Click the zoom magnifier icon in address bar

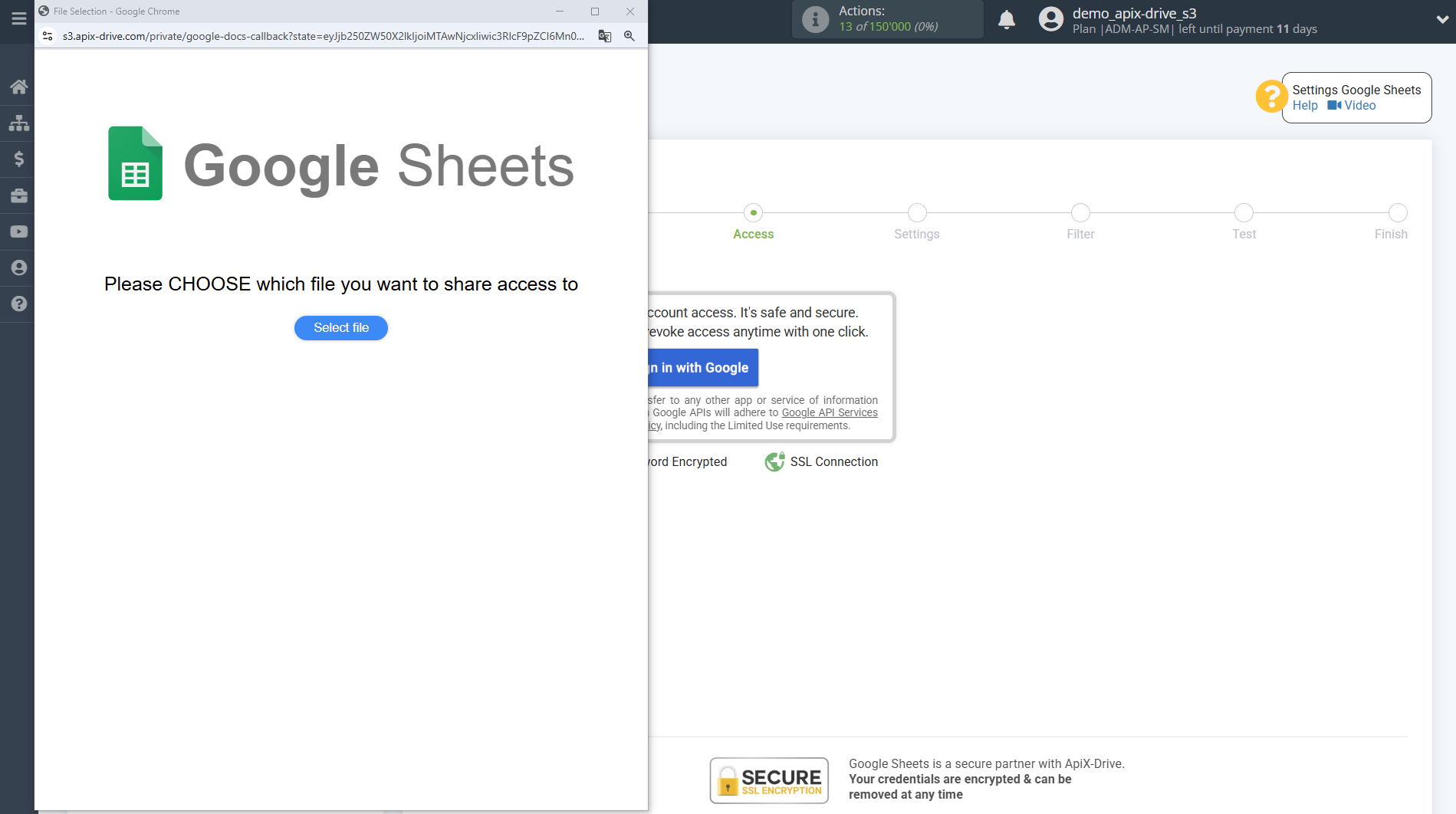[x=629, y=36]
